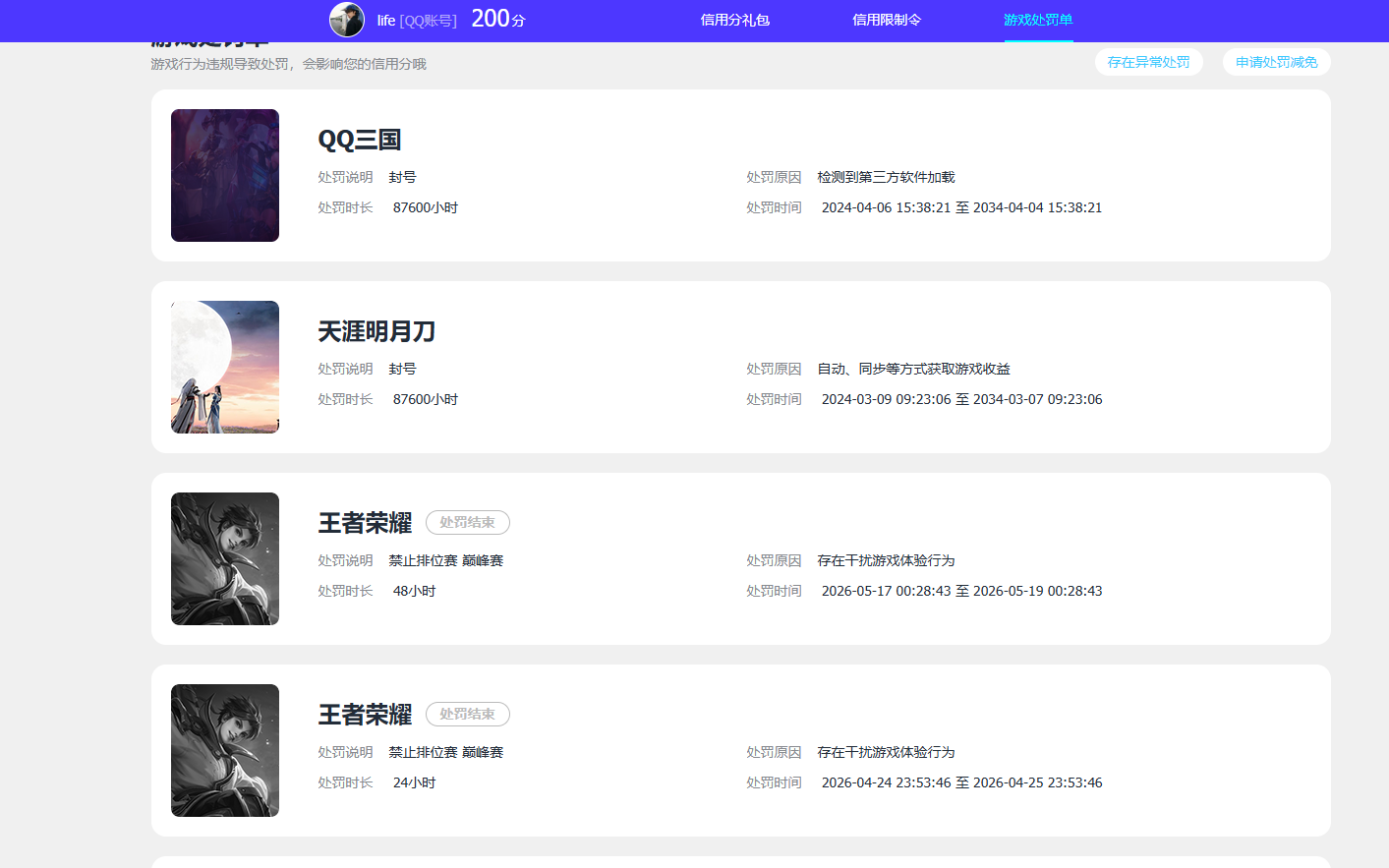Click the time range starting 2024-04-06 15:38:21
This screenshot has height=868, width=1389.
coord(961,207)
